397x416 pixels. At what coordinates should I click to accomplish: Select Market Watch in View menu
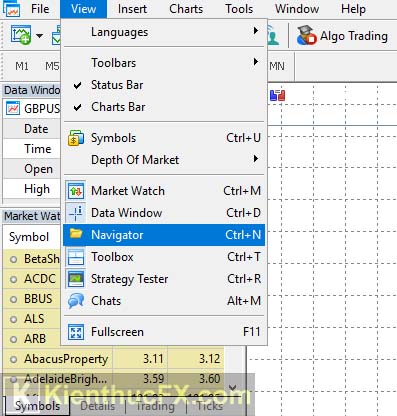[x=164, y=191]
